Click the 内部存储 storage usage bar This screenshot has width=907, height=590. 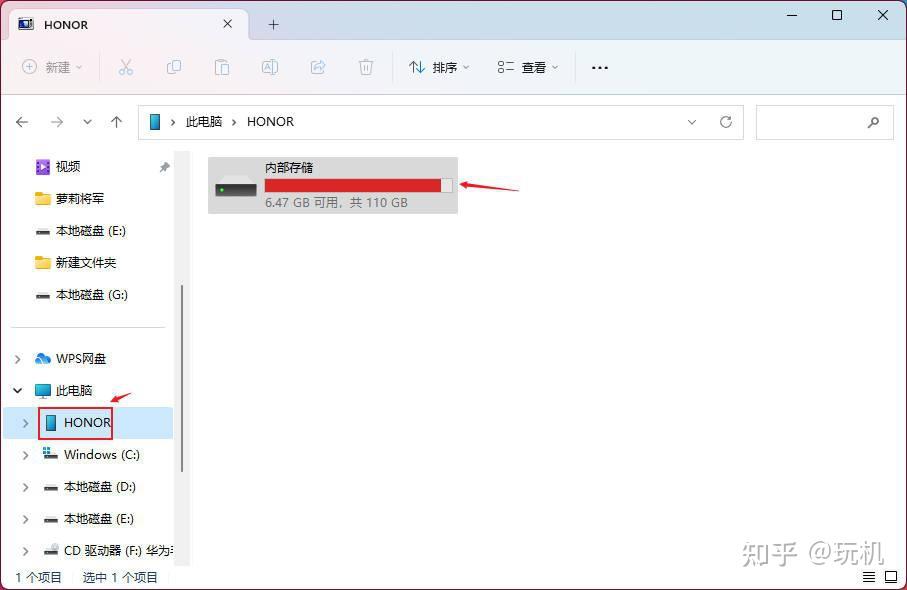(x=359, y=186)
